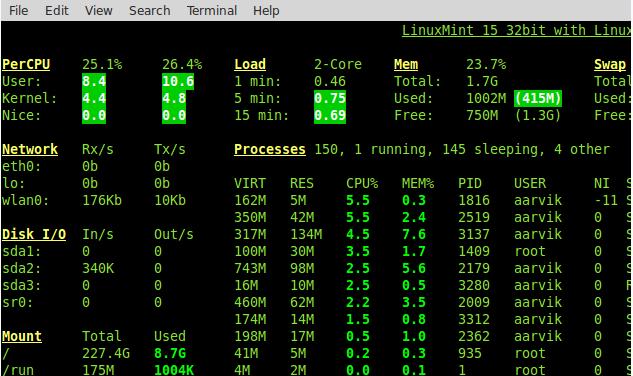Click the LinuxMint 15 32bit title text
633x376 pixels.
coord(517,31)
